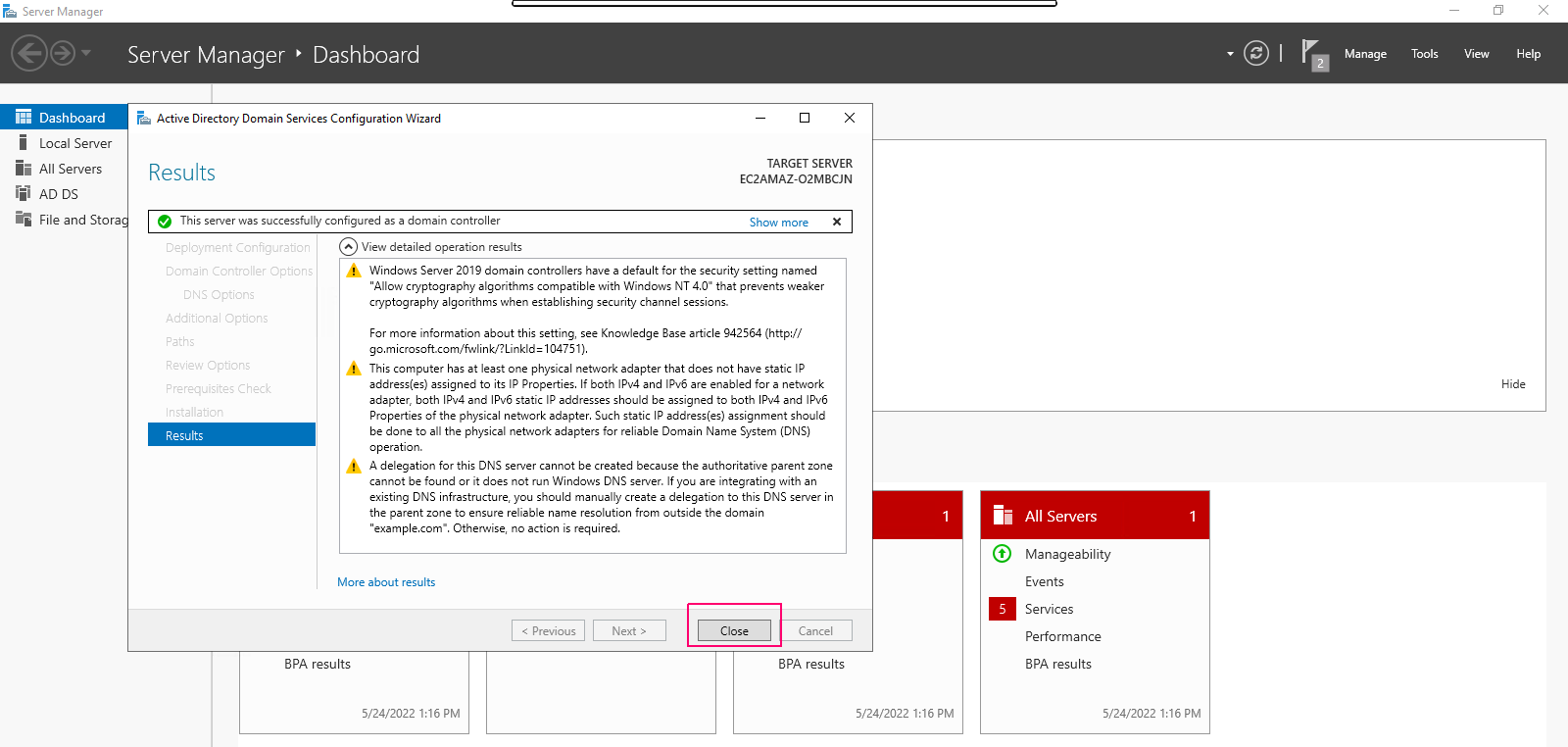
Task: Open the Tools menu
Action: pyautogui.click(x=1425, y=54)
